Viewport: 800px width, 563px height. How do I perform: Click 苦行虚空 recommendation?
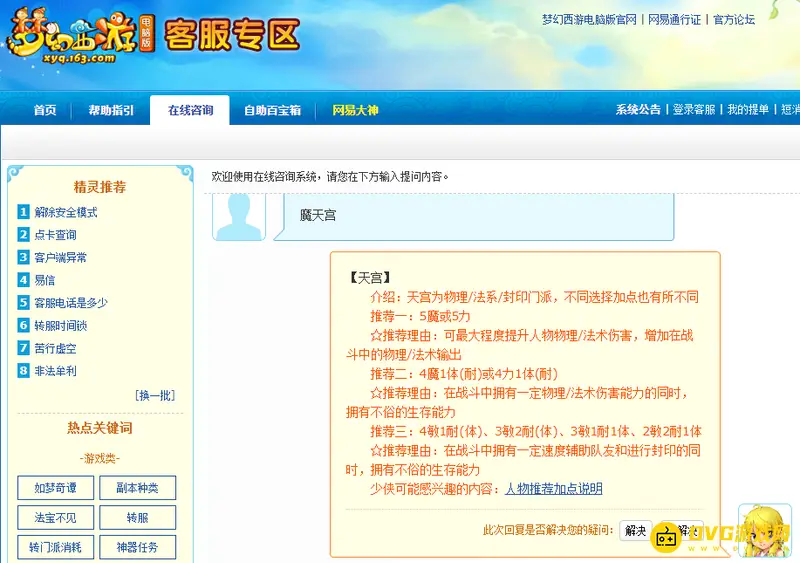55,349
